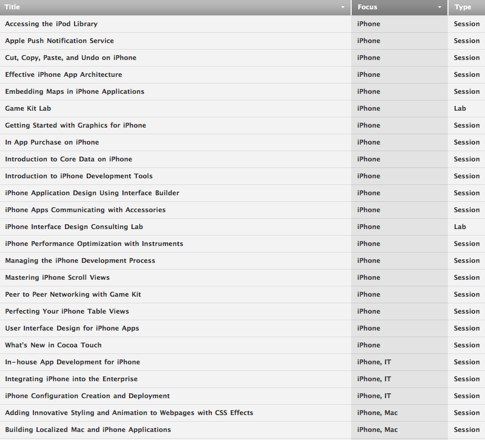Click the "Lab" type in Game Kit Lab row
Screen dimensions: 485x440
pos(460,108)
